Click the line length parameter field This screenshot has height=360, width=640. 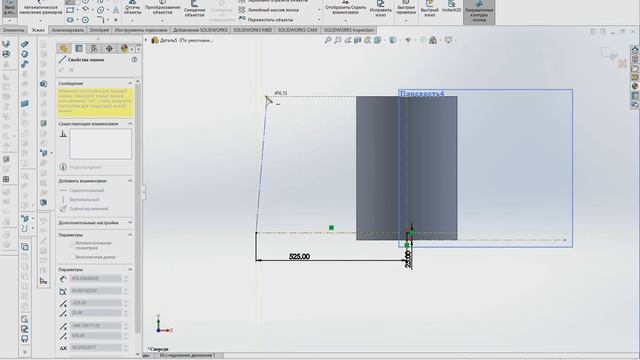(96, 278)
